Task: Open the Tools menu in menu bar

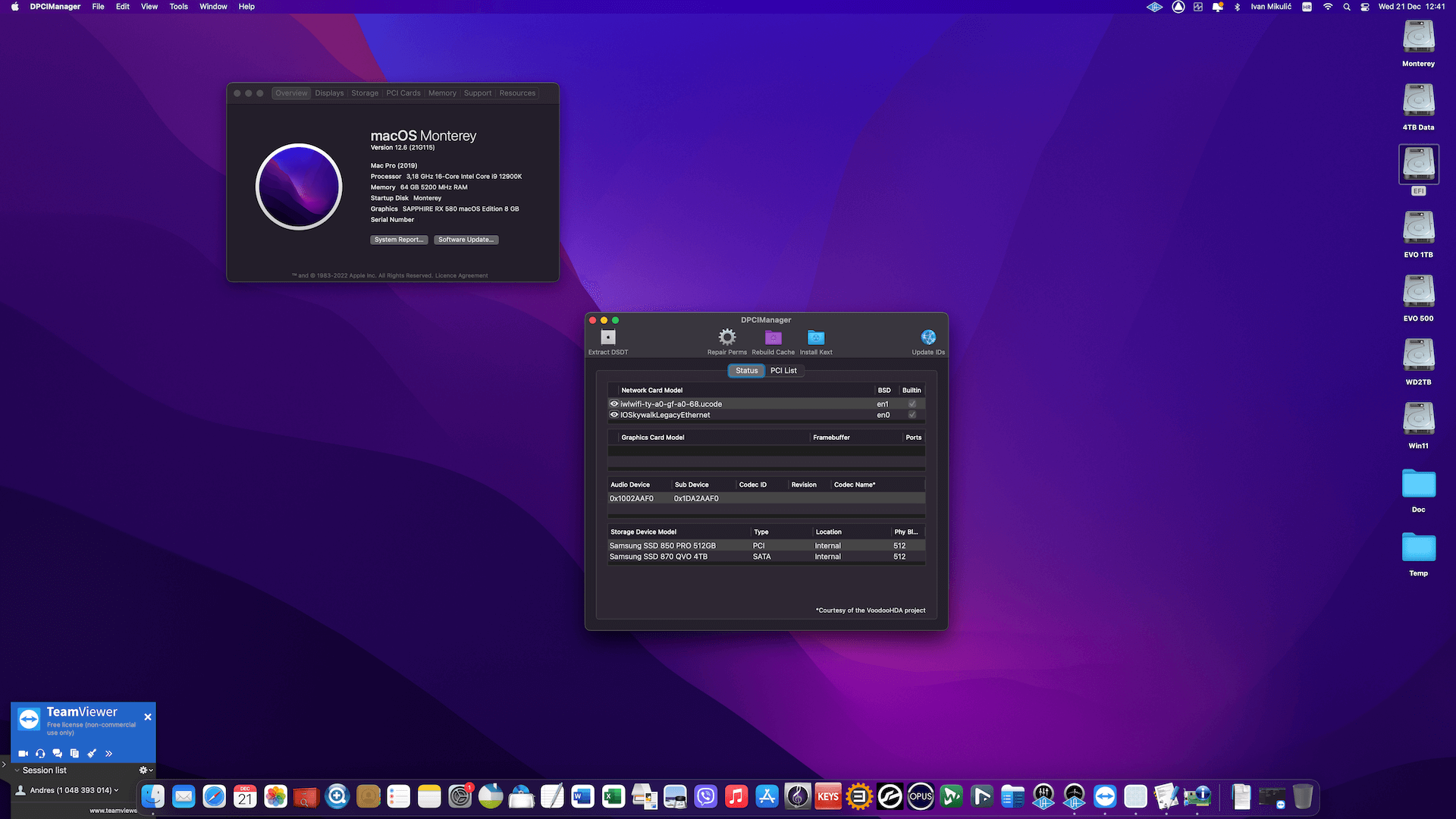Action: pos(178,7)
